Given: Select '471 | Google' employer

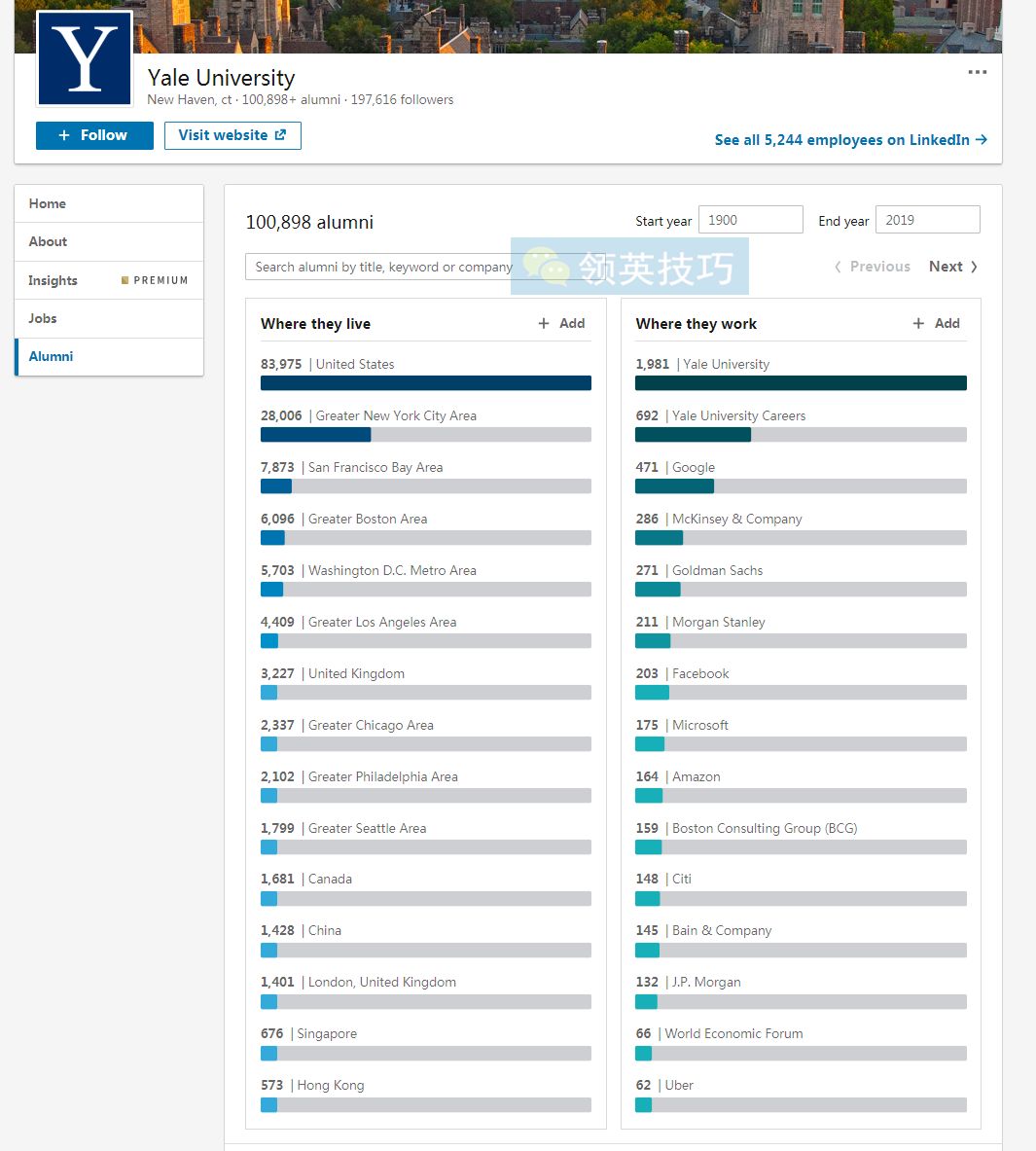Looking at the screenshot, I should click(x=801, y=477).
